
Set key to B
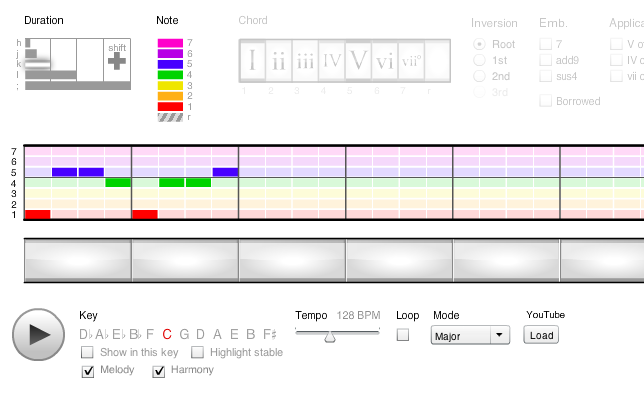(x=251, y=334)
